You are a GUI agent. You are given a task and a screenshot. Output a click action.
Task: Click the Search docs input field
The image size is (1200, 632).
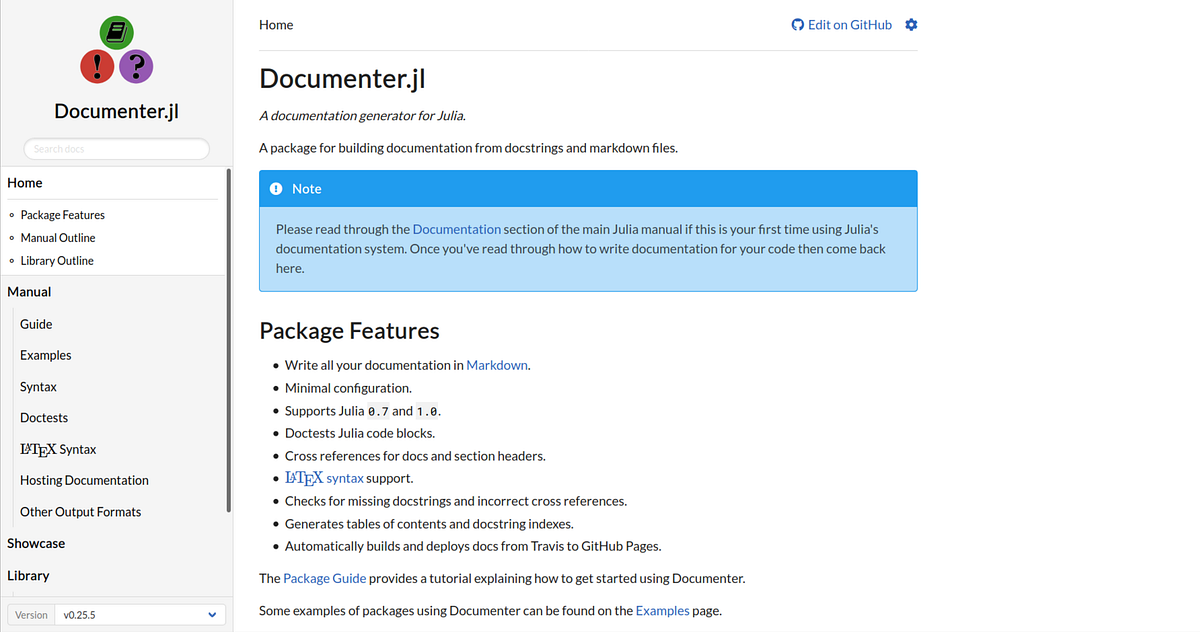116,148
